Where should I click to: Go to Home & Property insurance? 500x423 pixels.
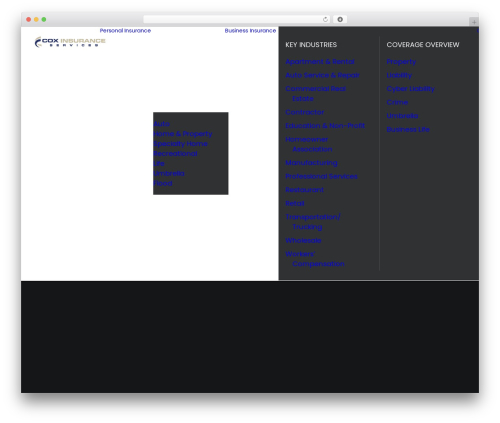click(x=183, y=134)
